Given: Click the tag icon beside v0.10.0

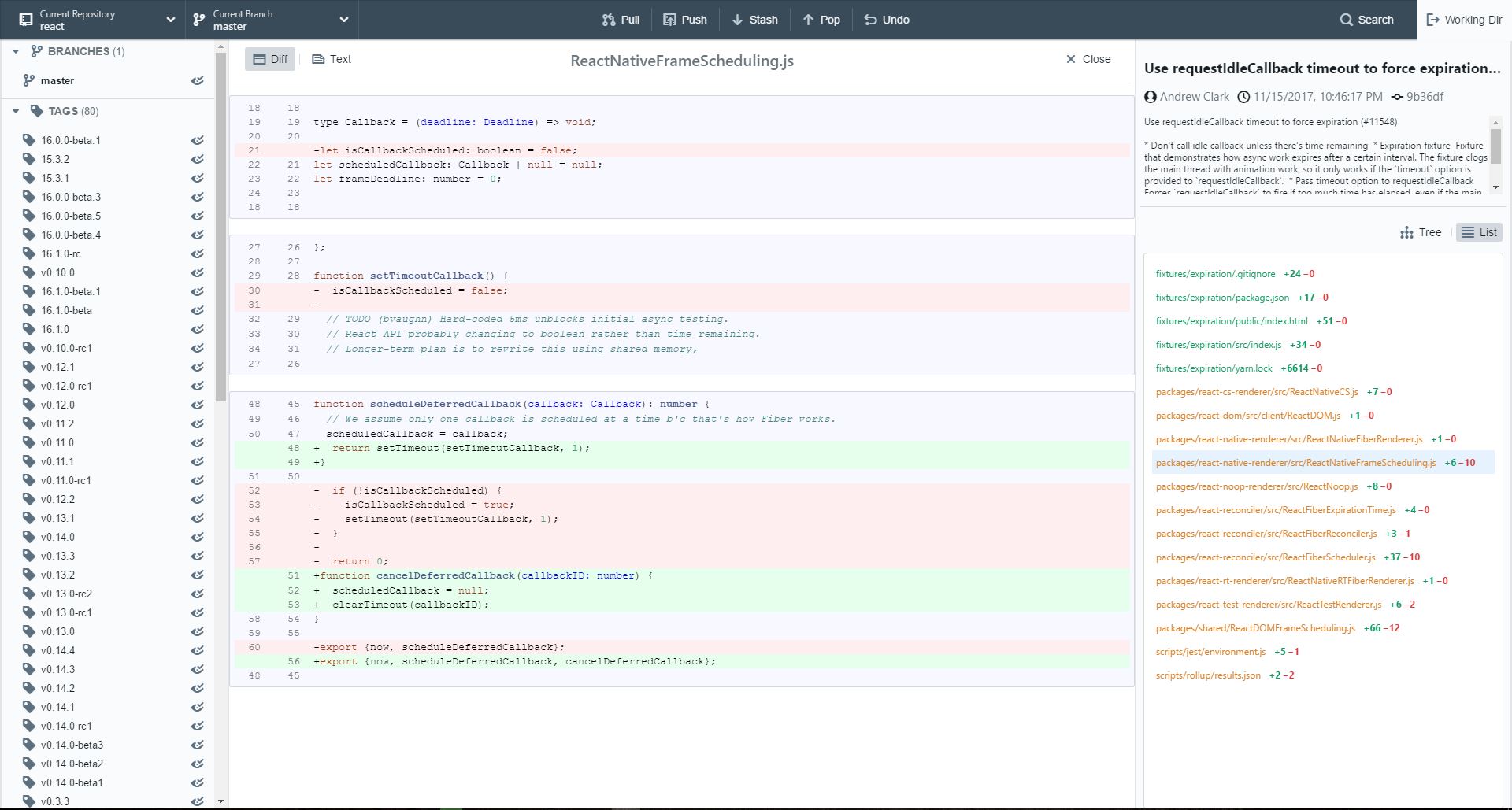Looking at the screenshot, I should 29,272.
